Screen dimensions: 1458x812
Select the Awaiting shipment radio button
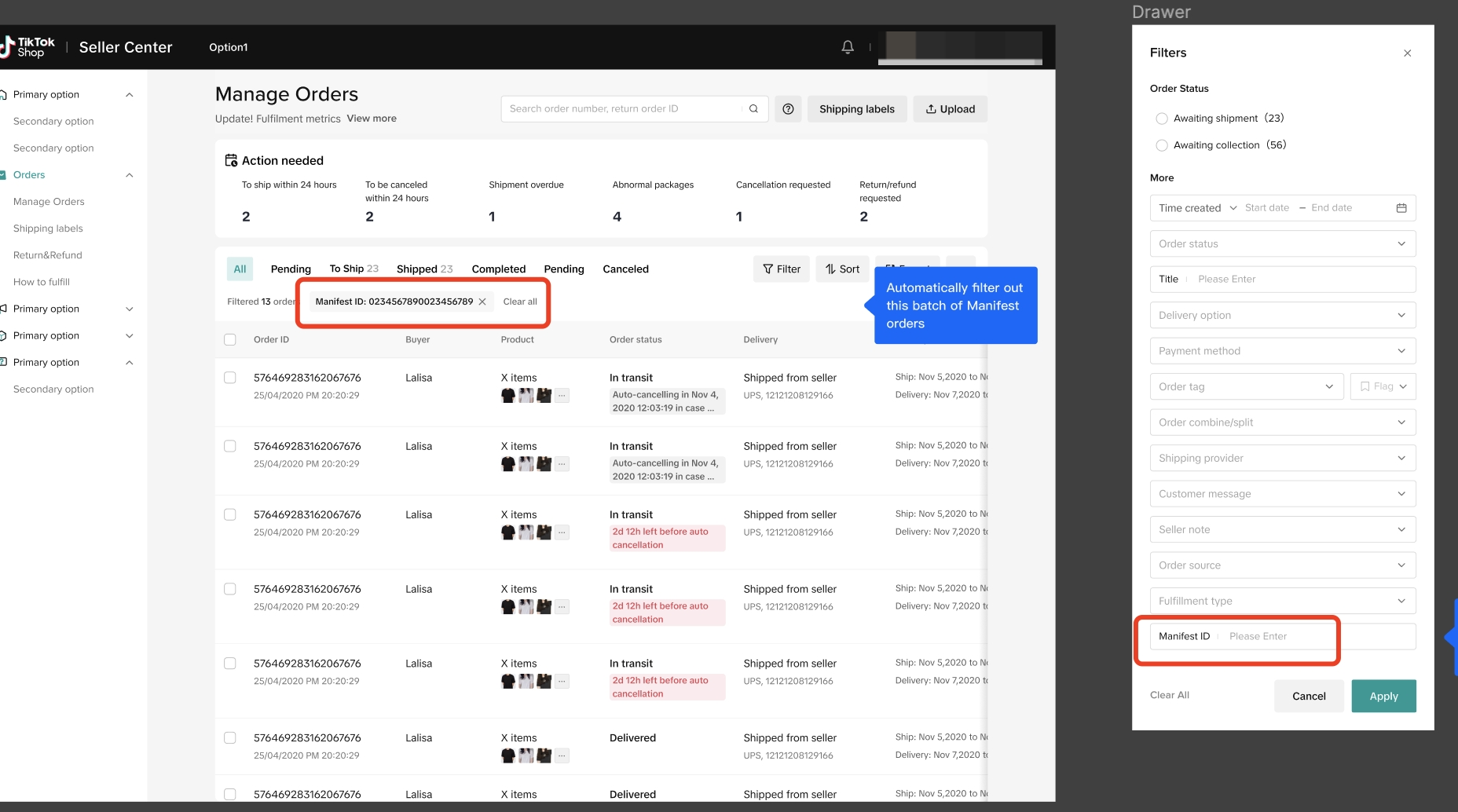[1161, 119]
